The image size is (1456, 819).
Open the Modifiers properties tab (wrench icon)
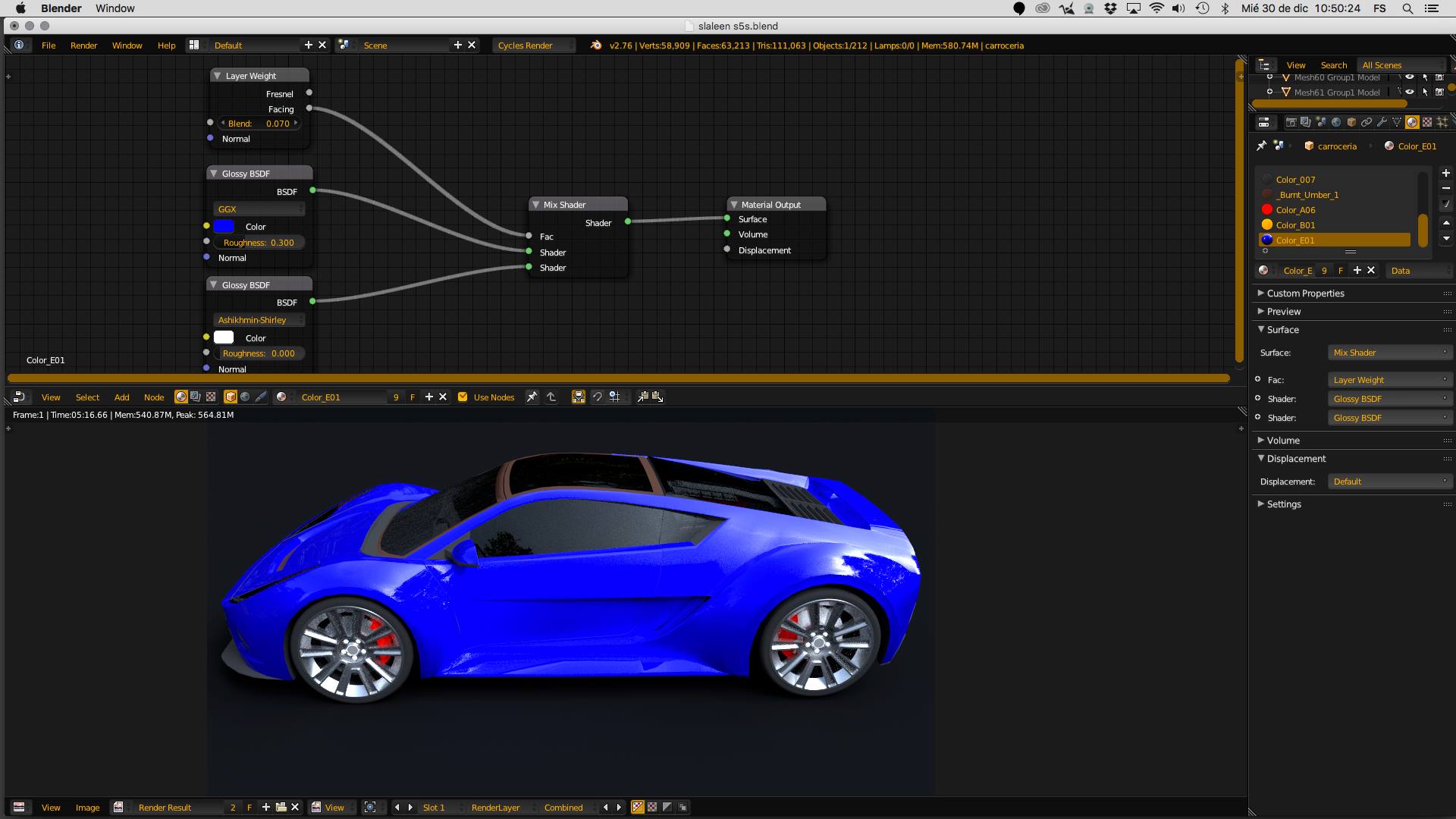(x=1382, y=122)
